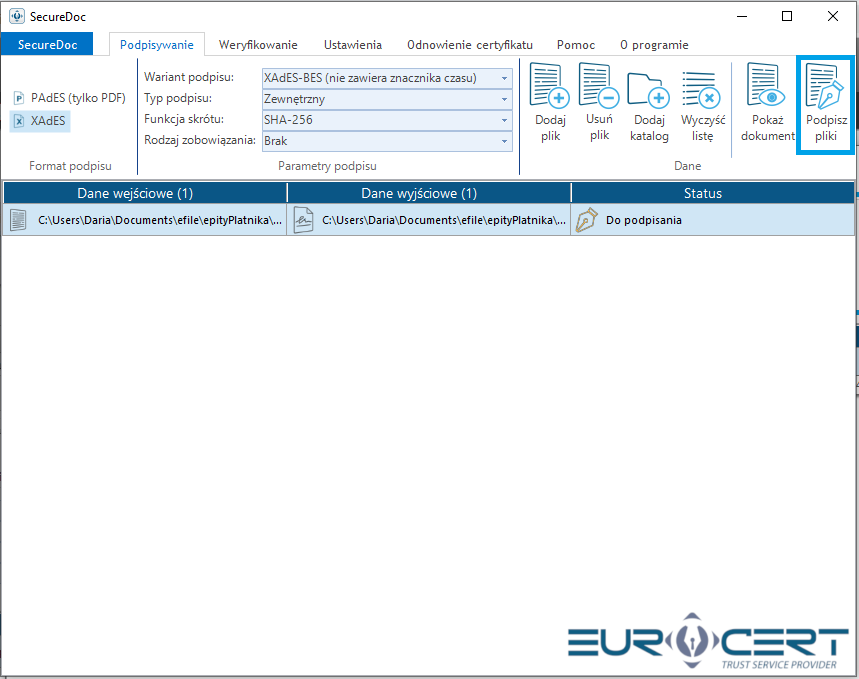Click the pen status icon beside Do podpisania
The height and width of the screenshot is (679, 859).
pyautogui.click(x=586, y=220)
